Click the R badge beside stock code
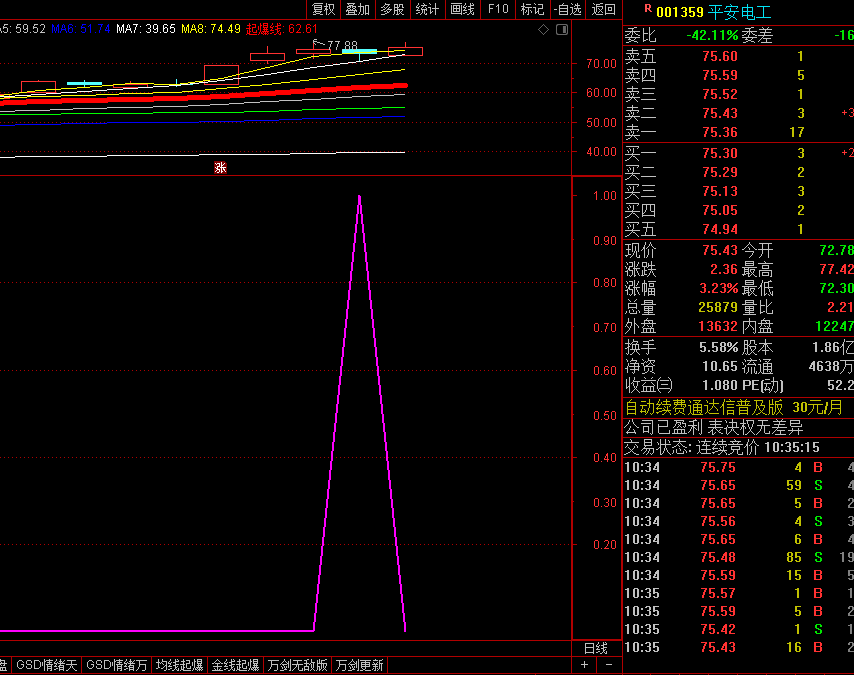854x675 pixels. point(648,9)
